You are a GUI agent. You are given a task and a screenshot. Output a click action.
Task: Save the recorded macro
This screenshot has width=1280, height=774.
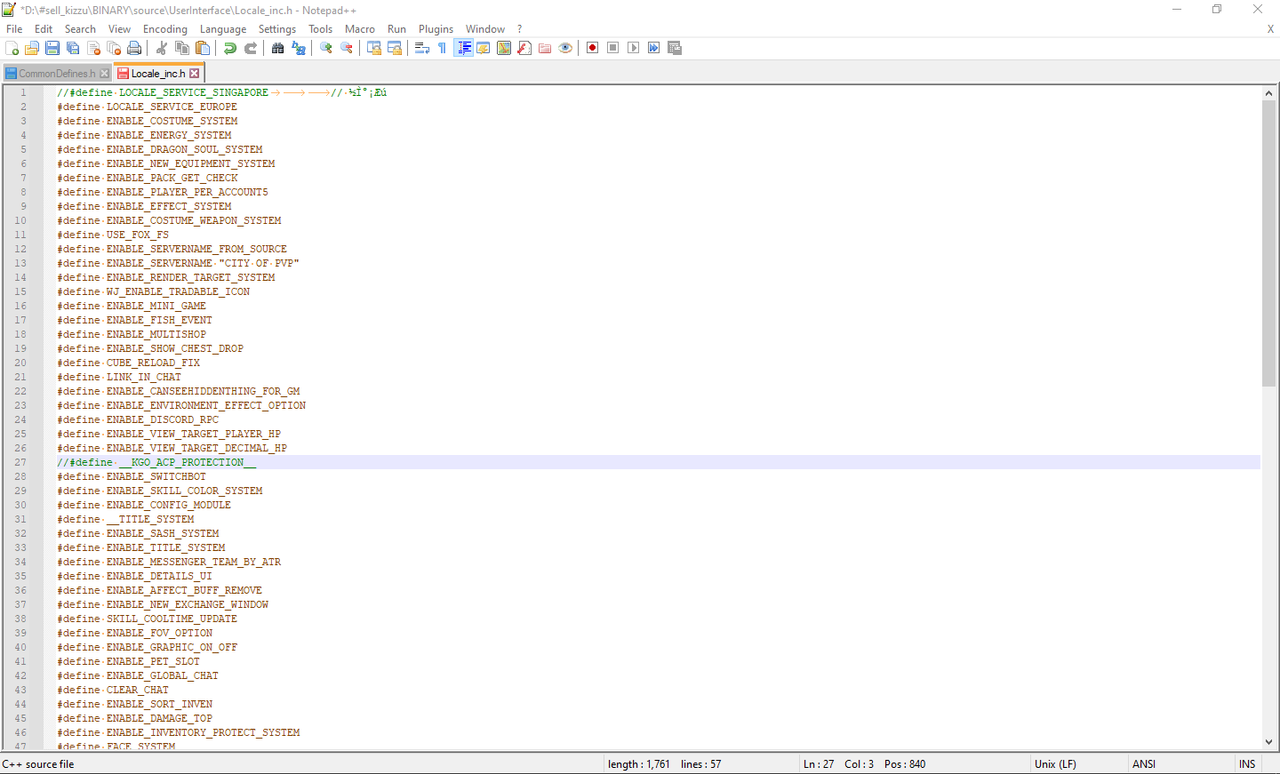(674, 48)
